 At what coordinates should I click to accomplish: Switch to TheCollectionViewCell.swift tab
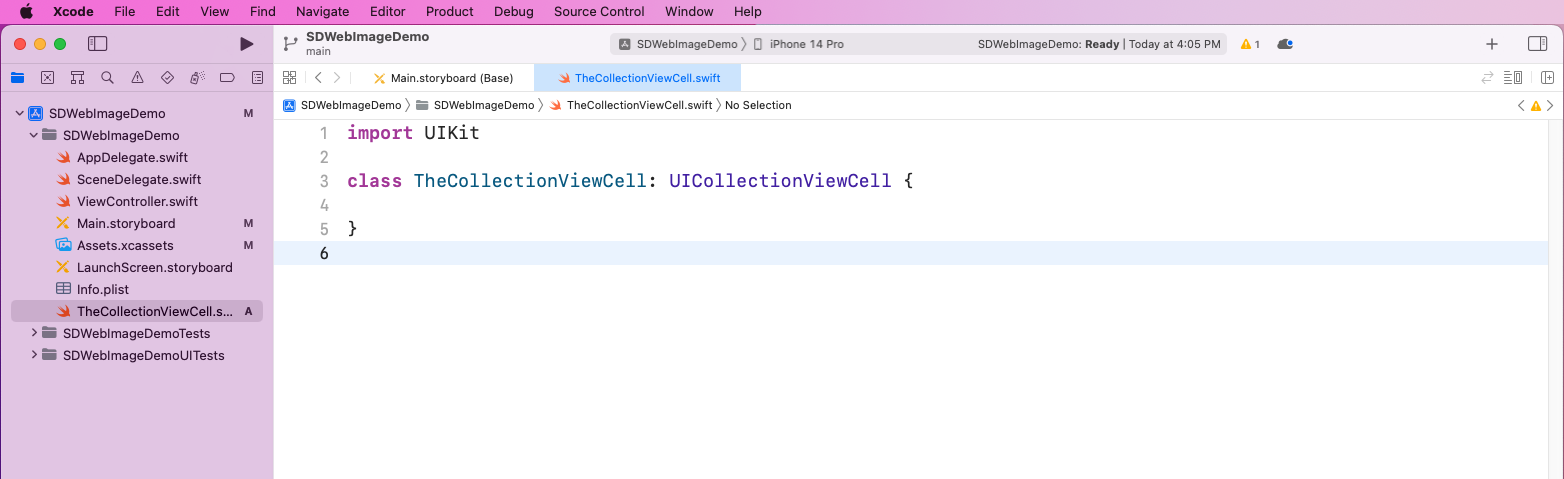click(638, 78)
